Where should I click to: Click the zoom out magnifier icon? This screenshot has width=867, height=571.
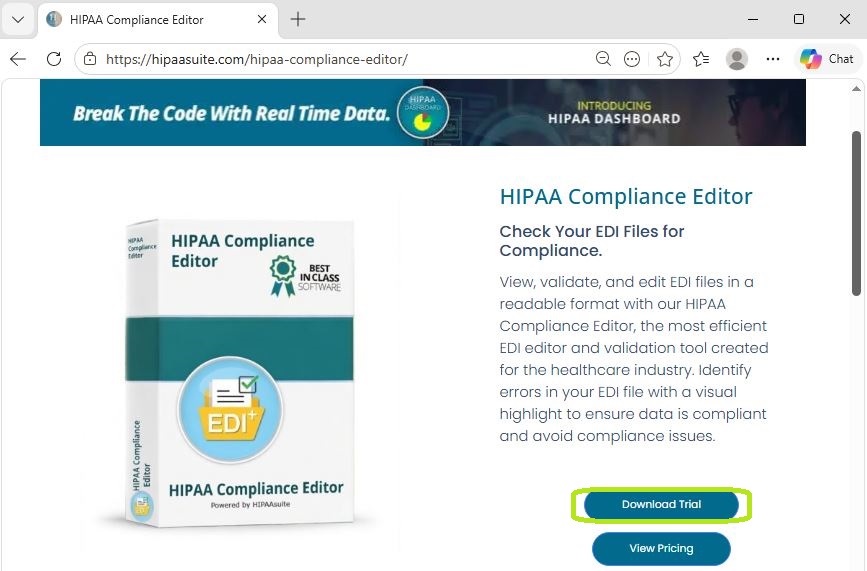coord(603,59)
